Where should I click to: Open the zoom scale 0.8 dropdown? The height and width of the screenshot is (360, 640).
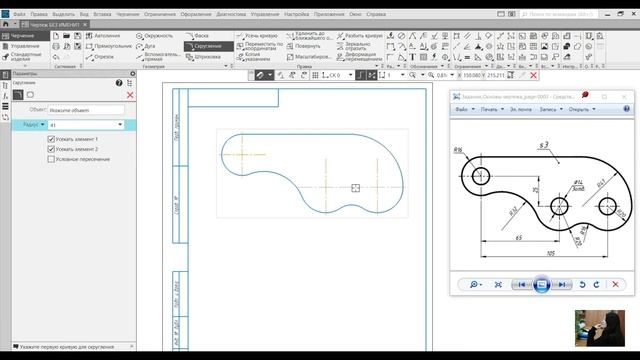pyautogui.click(x=451, y=75)
